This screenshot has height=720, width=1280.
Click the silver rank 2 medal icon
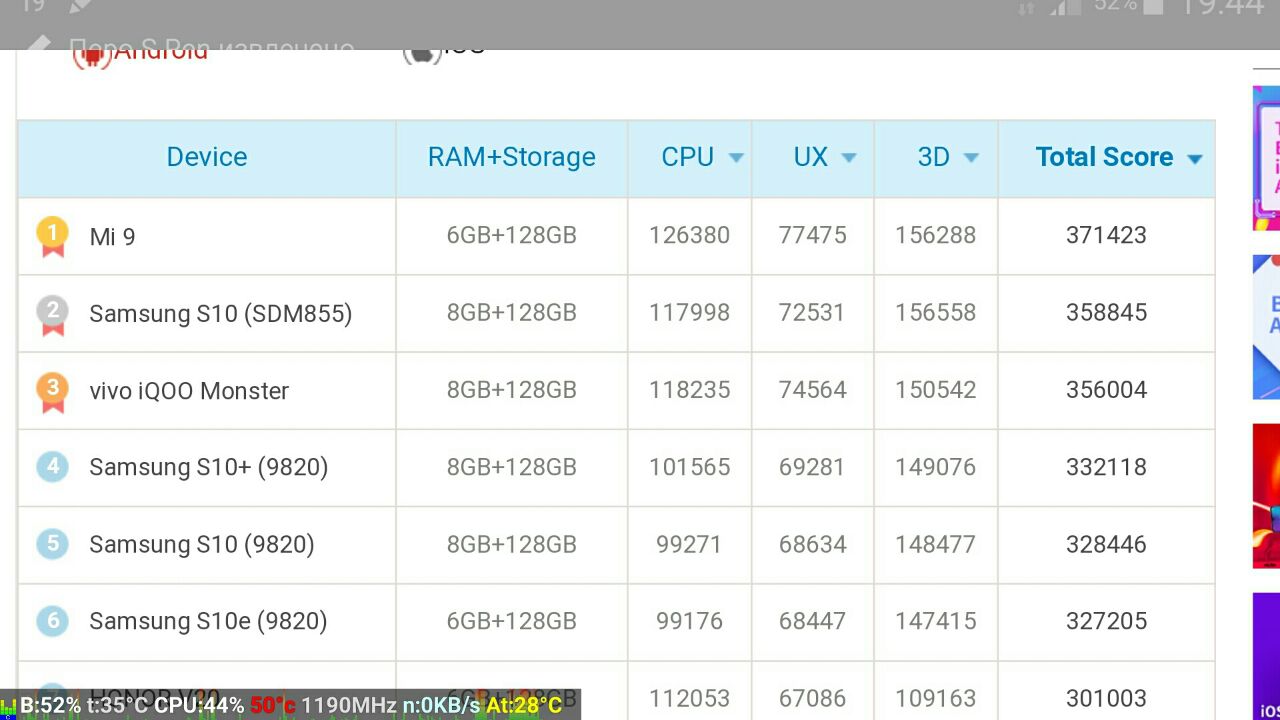pos(52,314)
